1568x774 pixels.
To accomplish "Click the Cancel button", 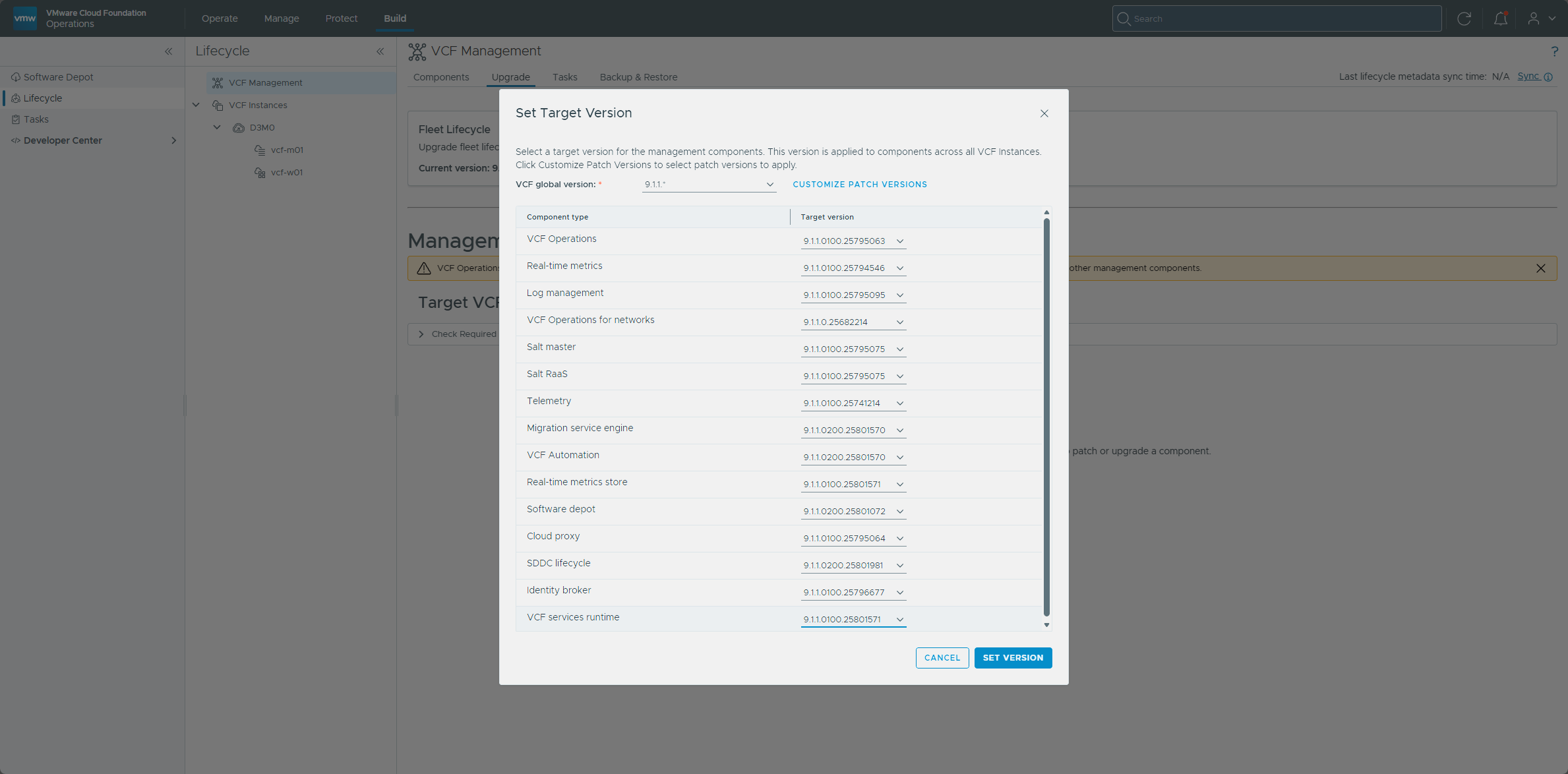I will (942, 658).
